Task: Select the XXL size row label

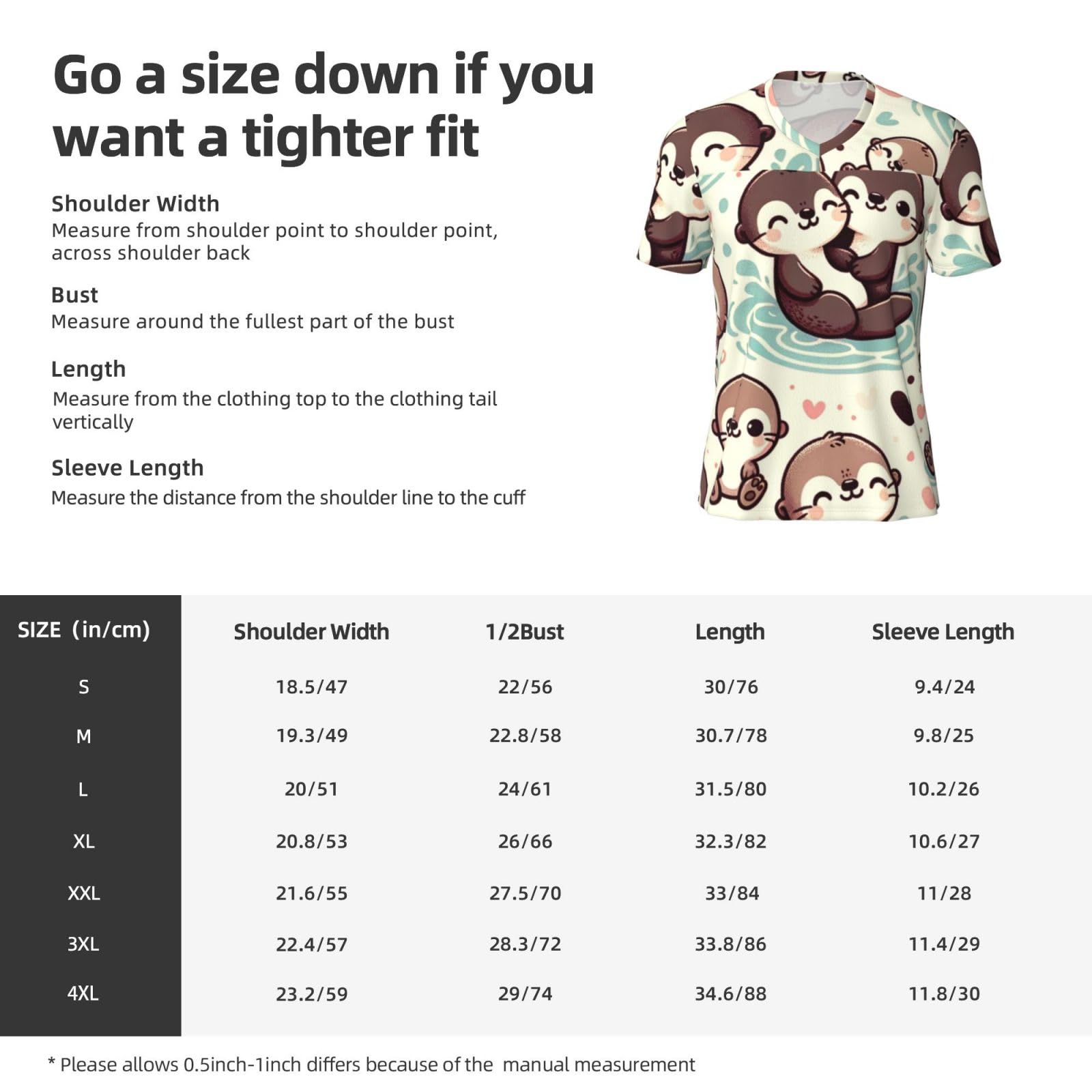Action: click(83, 893)
